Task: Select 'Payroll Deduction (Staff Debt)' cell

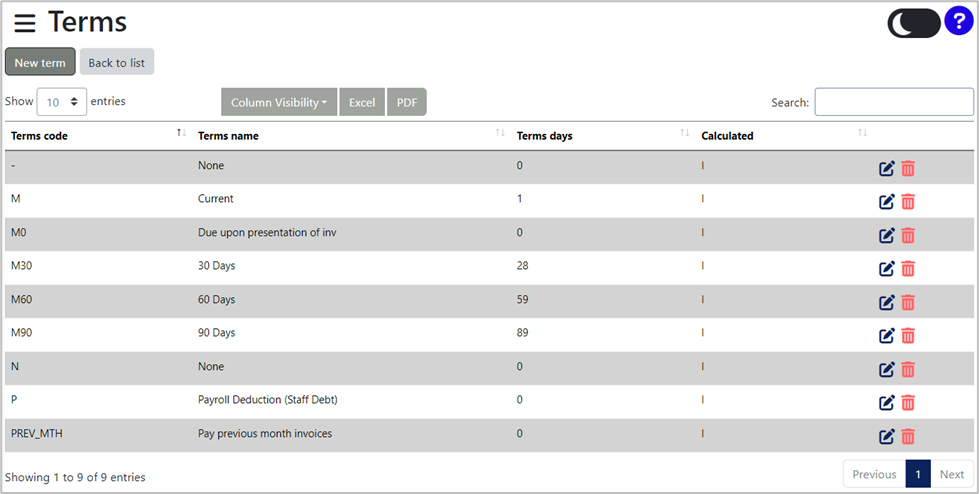Action: pyautogui.click(x=268, y=400)
